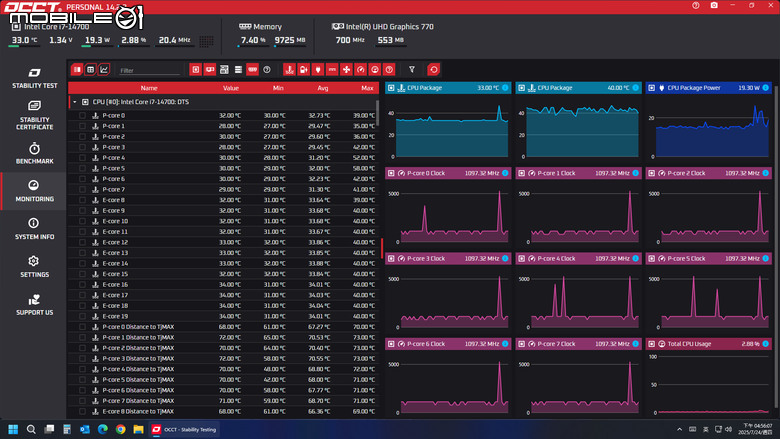Viewport: 780px width, 439px height.
Task: Tick E-core 8 Distance to TjMAX checkbox
Action: 82,412
